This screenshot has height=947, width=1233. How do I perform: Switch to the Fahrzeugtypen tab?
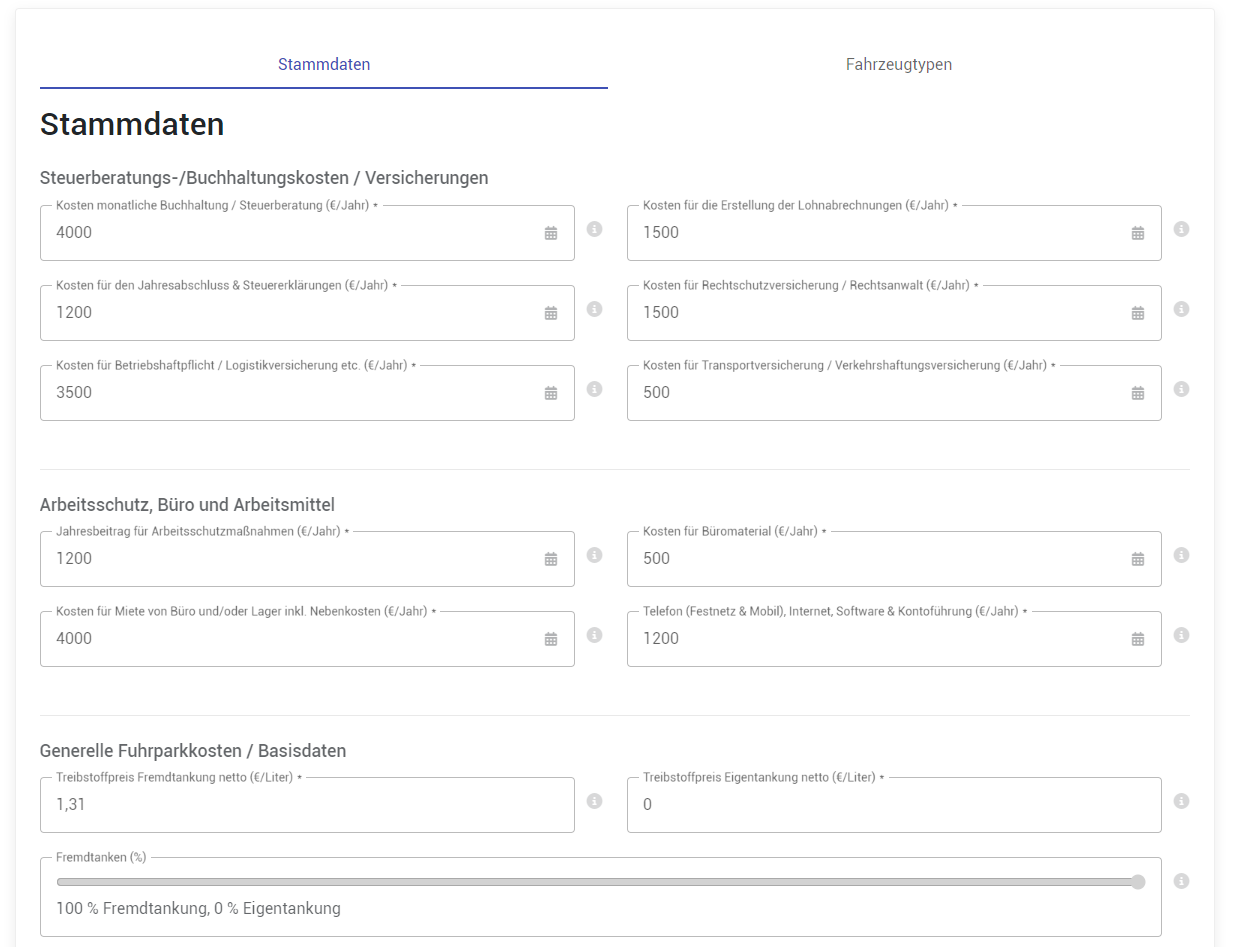[x=898, y=63]
